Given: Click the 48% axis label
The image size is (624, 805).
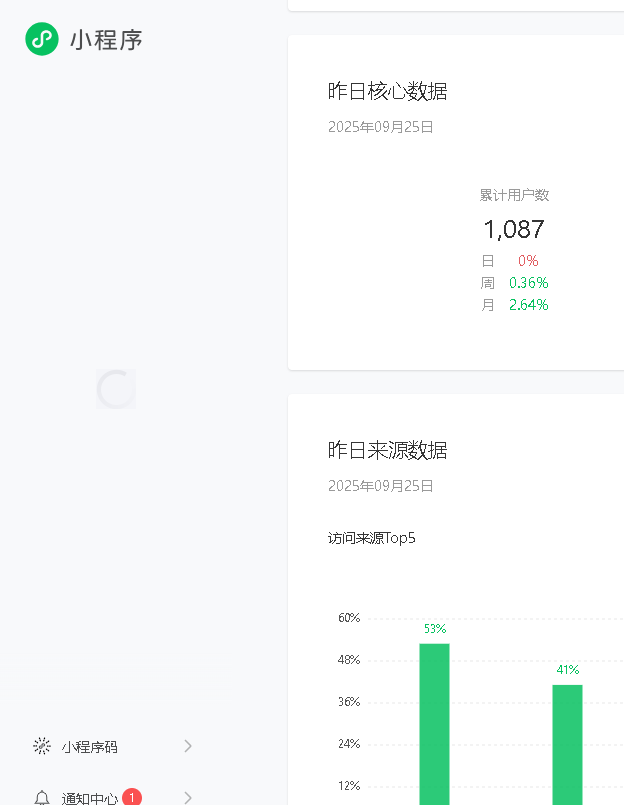Looking at the screenshot, I should pos(349,660).
